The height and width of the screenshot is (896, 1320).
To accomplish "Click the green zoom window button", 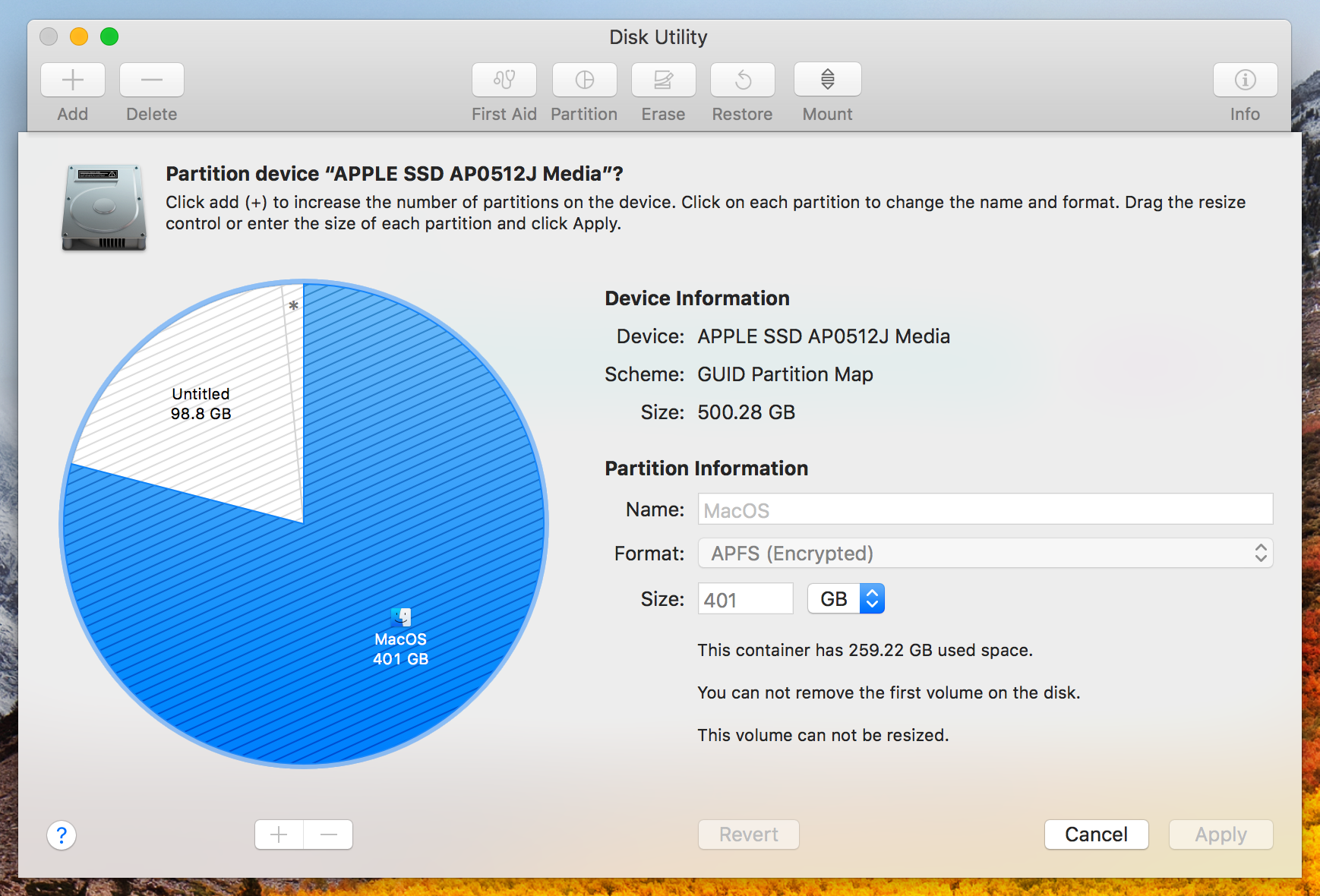I will click(109, 36).
